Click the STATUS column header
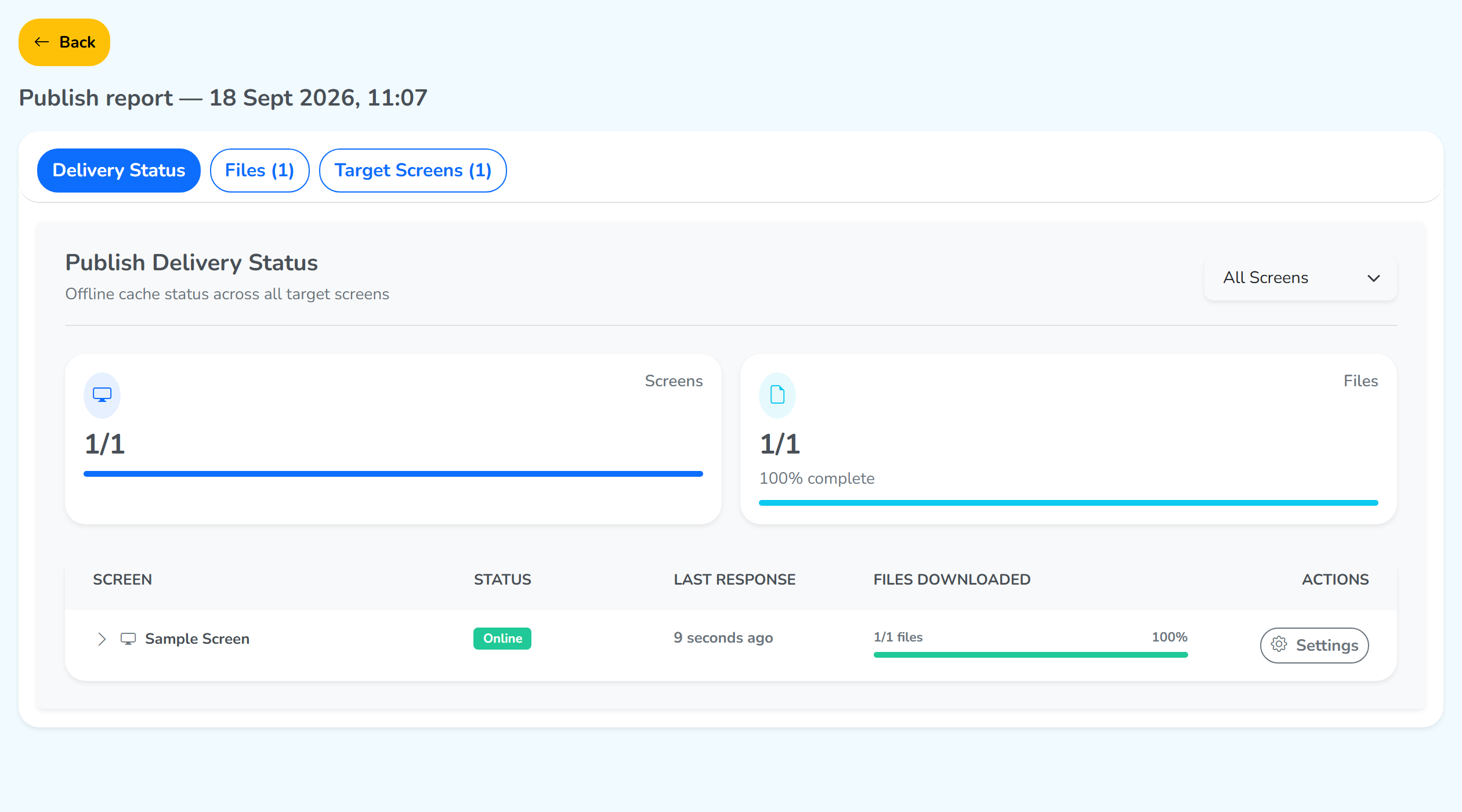This screenshot has height=812, width=1462. [502, 579]
